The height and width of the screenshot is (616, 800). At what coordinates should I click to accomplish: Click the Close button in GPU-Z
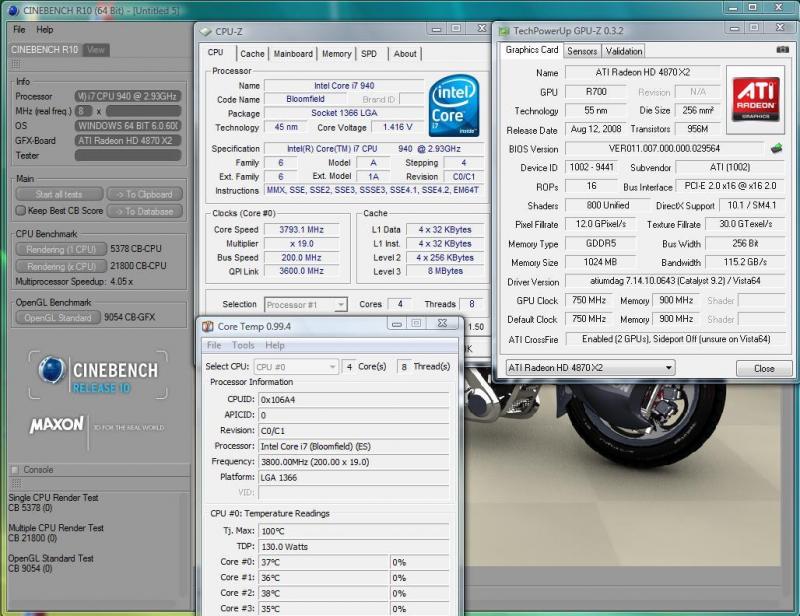coord(764,368)
